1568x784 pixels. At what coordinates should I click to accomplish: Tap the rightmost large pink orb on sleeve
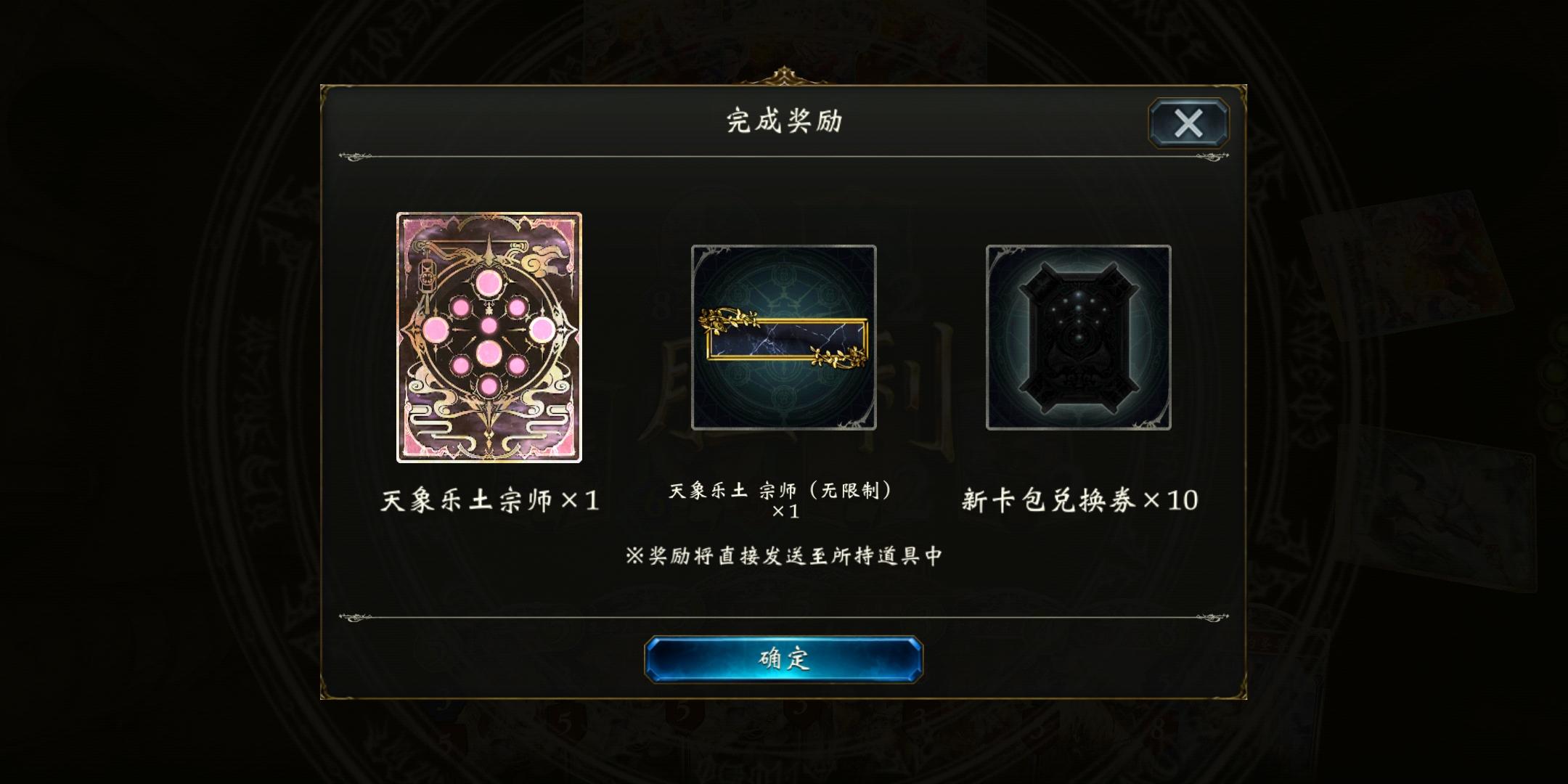542,330
